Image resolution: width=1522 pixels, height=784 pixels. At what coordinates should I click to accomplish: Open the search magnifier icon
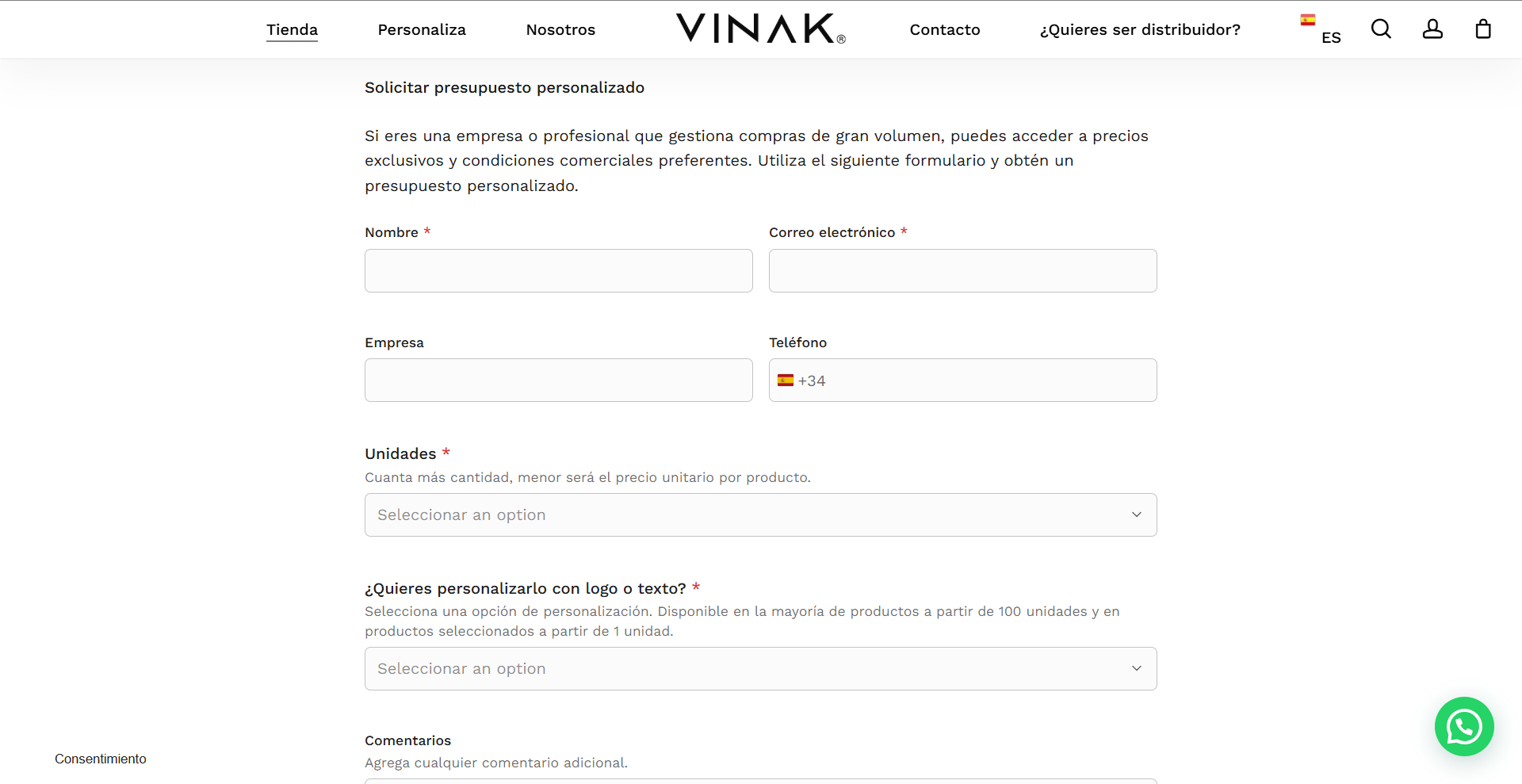[1381, 29]
